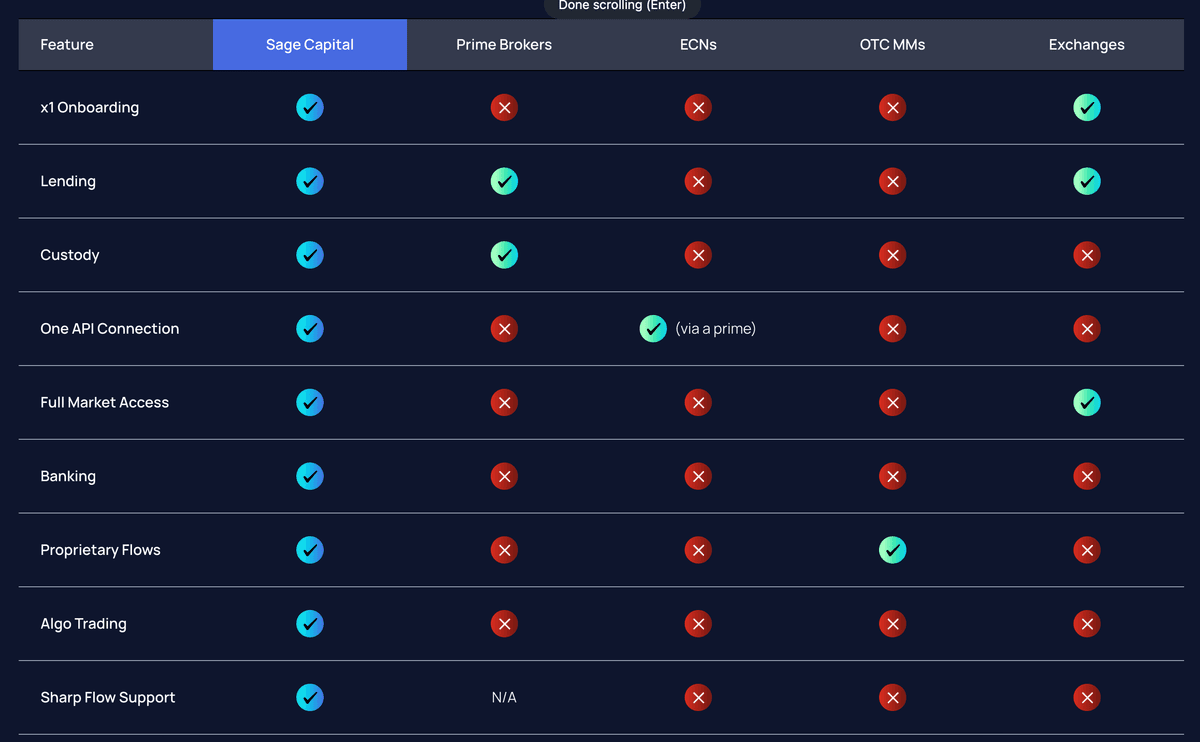The width and height of the screenshot is (1200, 742).
Task: Click Exchanges cross icon in Custody row
Action: [1087, 255]
